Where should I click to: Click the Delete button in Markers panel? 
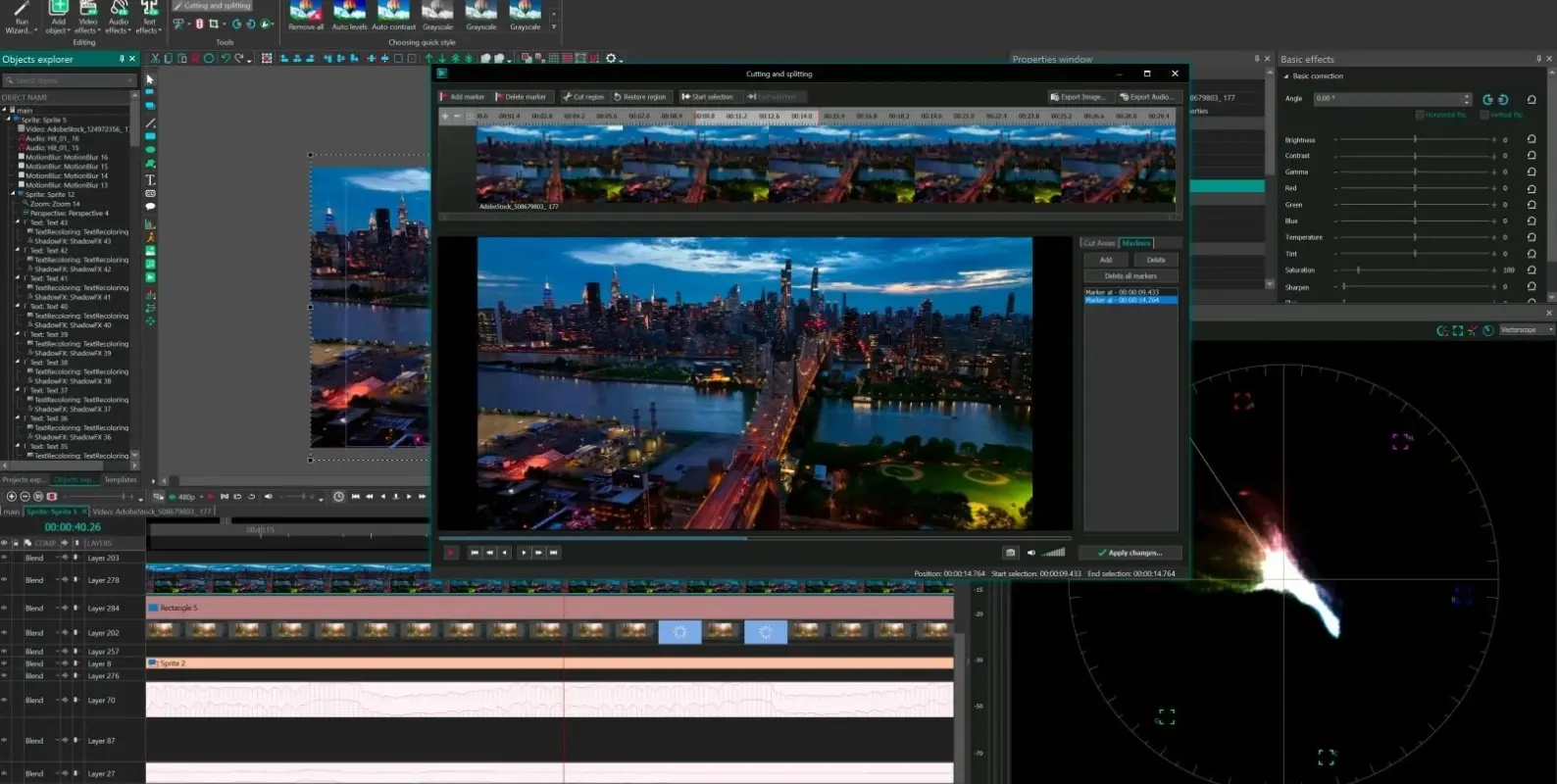1156,260
